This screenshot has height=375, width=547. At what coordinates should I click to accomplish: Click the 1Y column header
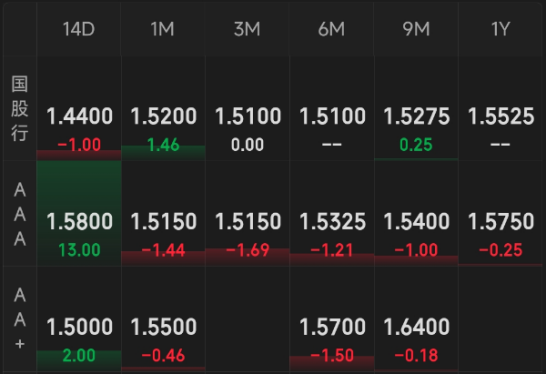[501, 29]
